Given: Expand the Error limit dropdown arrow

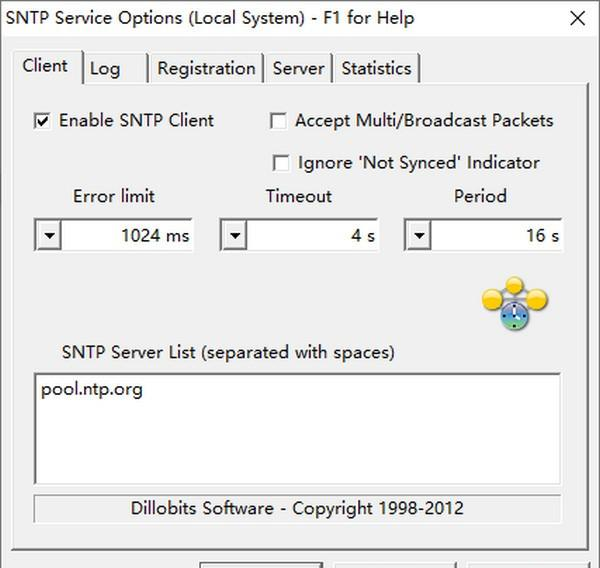Looking at the screenshot, I should (48, 236).
